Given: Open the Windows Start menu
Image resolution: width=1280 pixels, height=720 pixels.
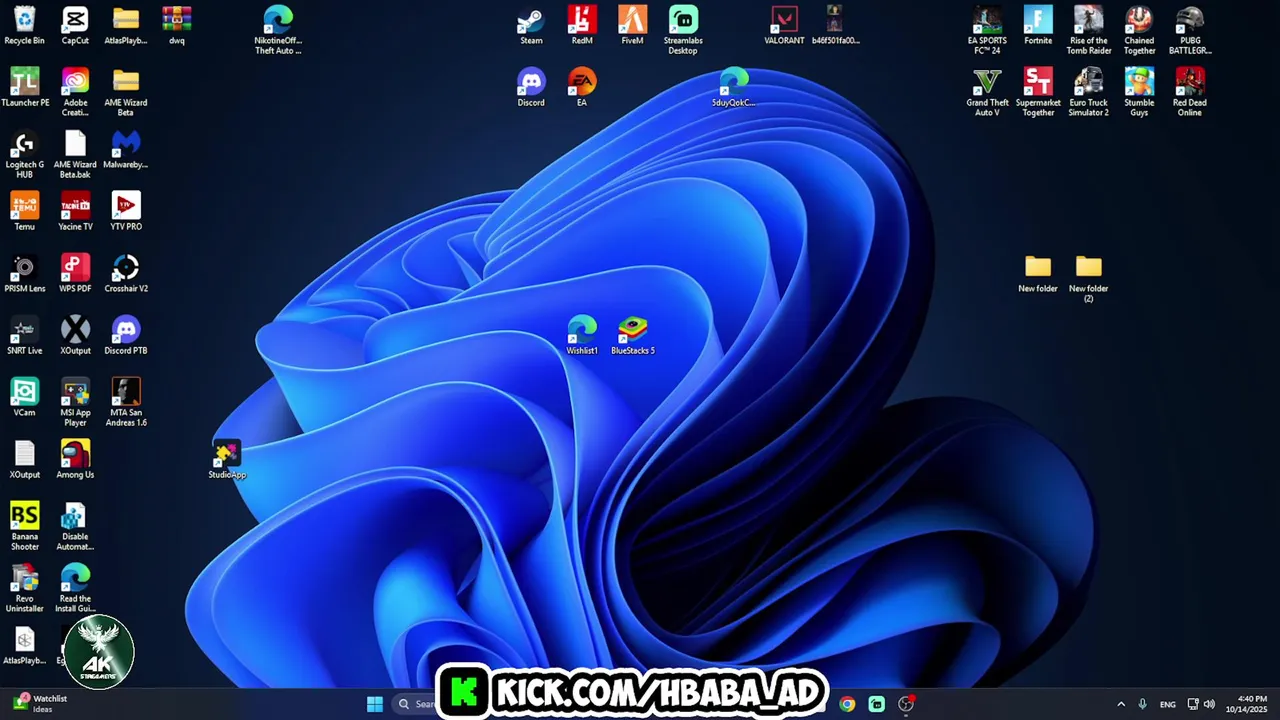Looking at the screenshot, I should pyautogui.click(x=374, y=704).
